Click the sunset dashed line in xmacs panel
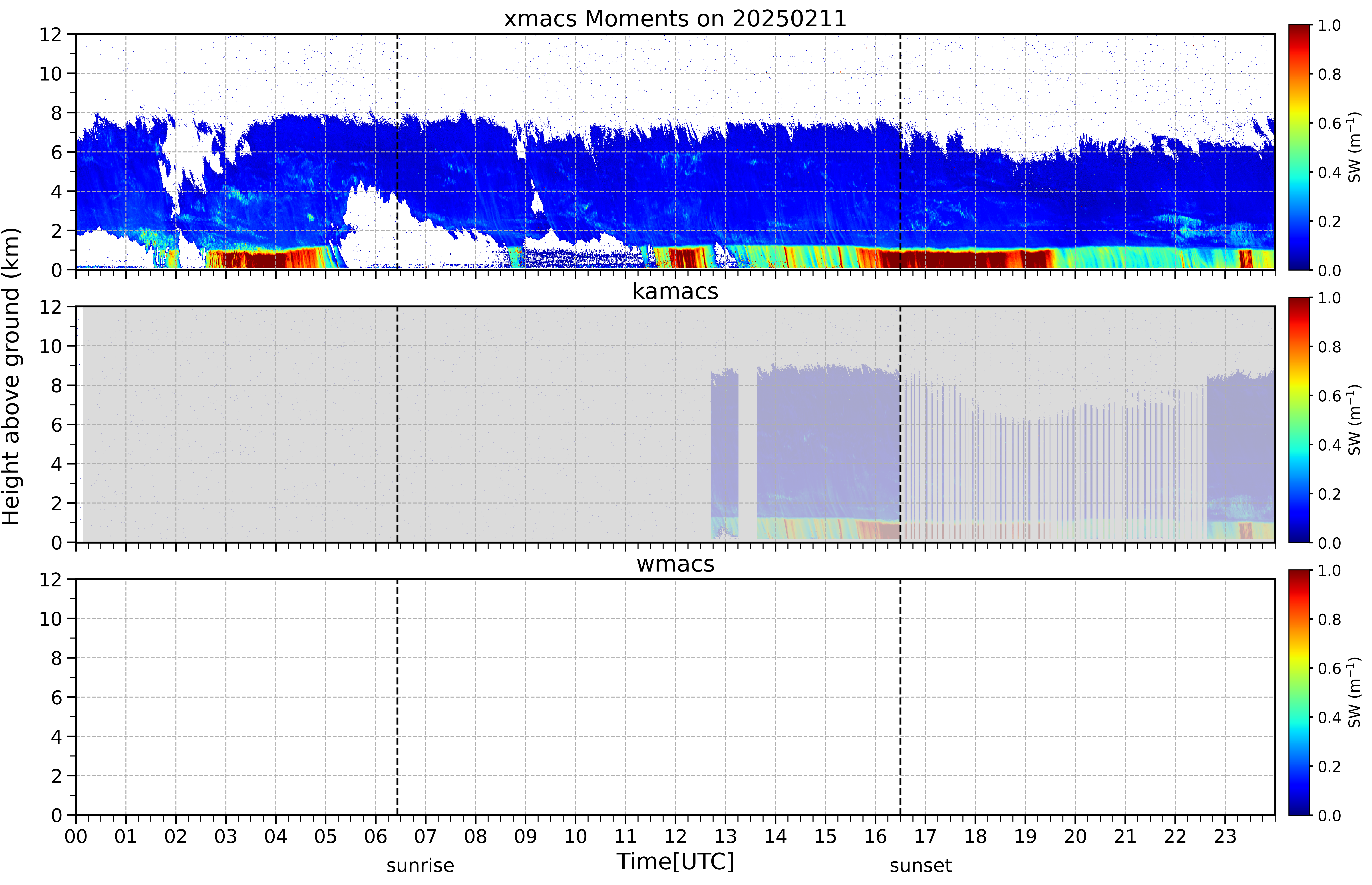Screen dimensions: 1372x885 pyautogui.click(x=900, y=152)
